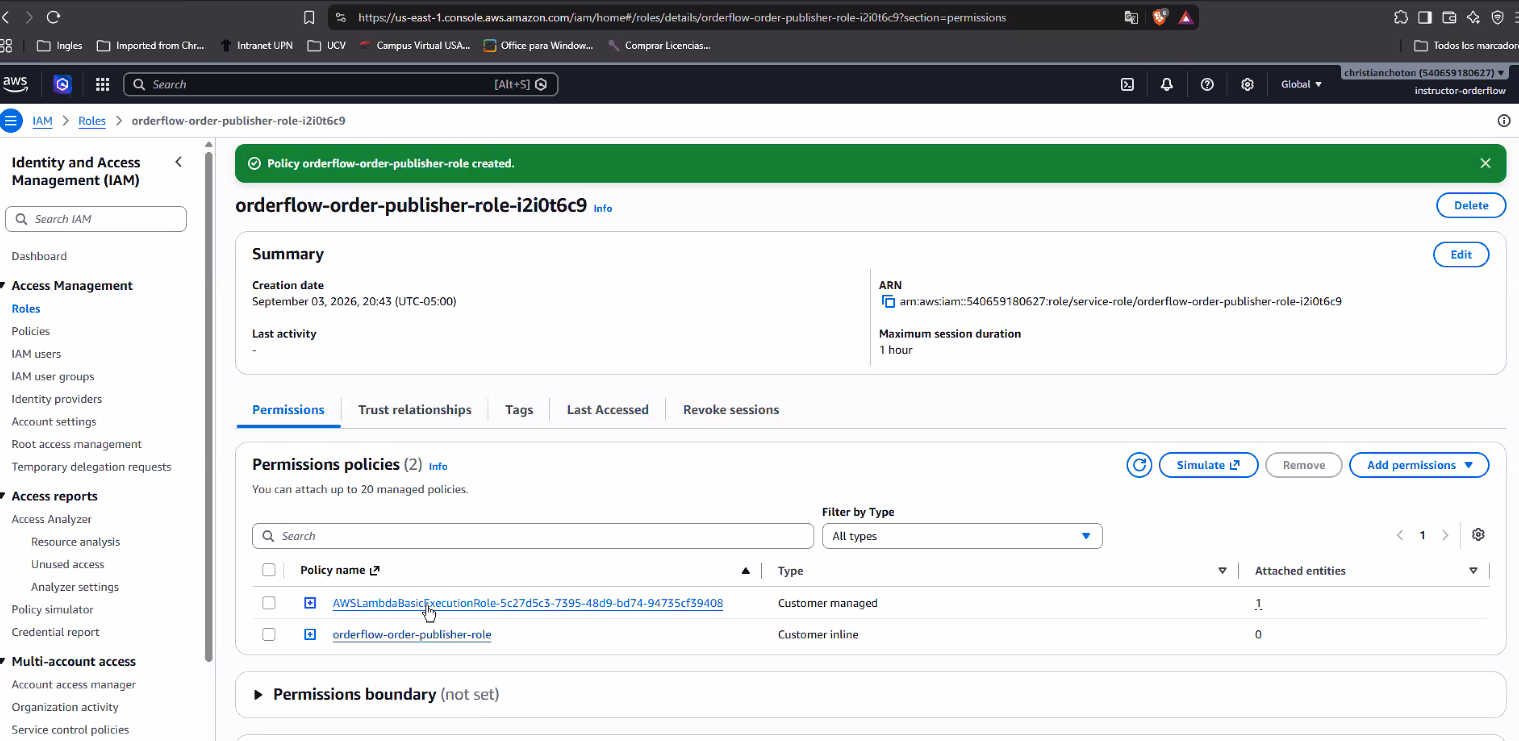Go to Roles in the breadcrumb
Viewport: 1519px width, 741px height.
(x=92, y=121)
